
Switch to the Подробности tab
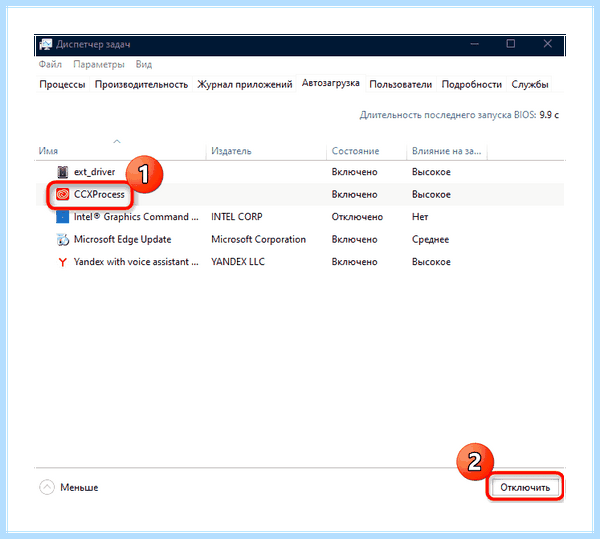pos(472,85)
